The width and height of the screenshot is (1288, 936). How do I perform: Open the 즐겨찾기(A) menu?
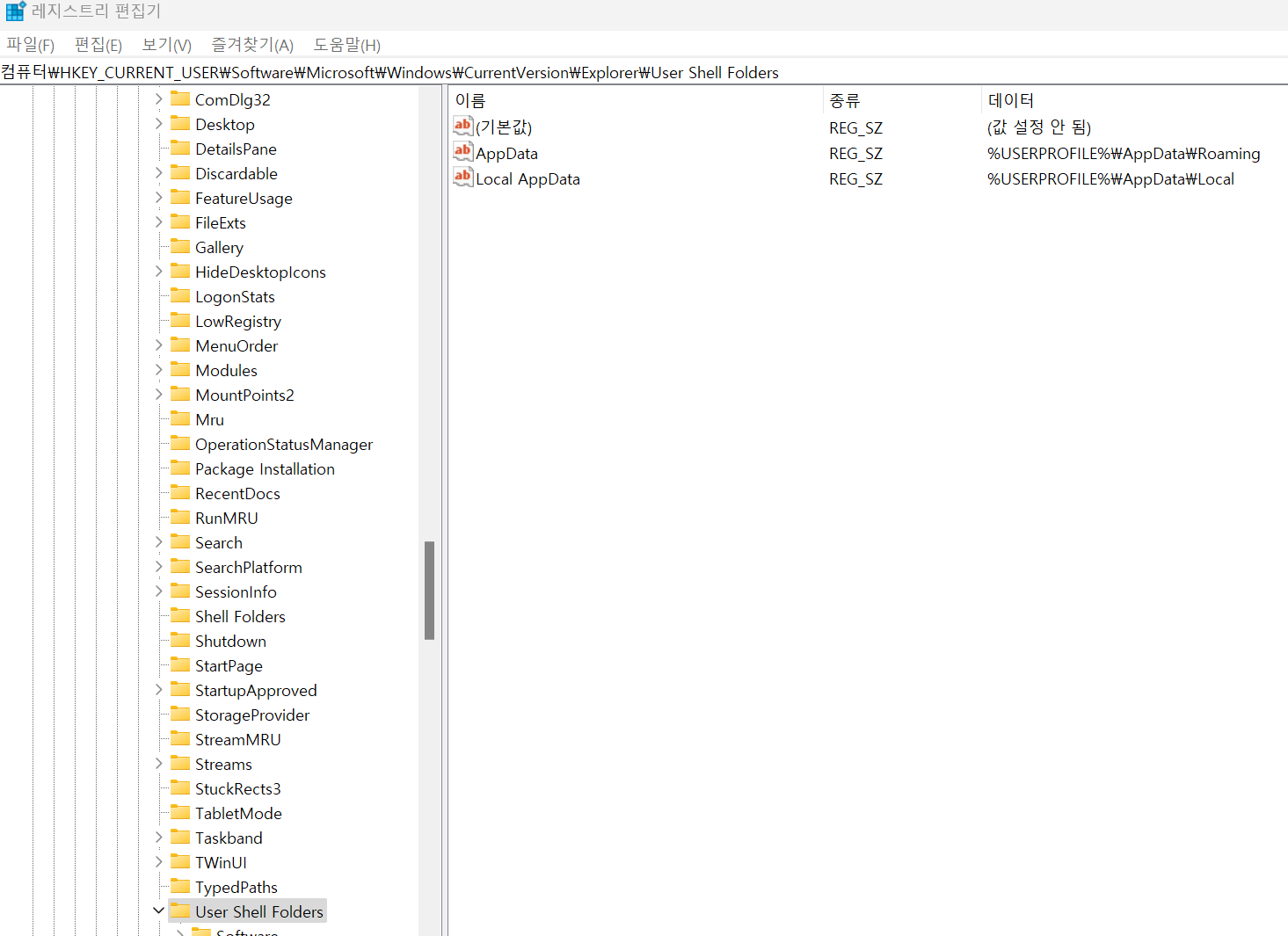252,45
